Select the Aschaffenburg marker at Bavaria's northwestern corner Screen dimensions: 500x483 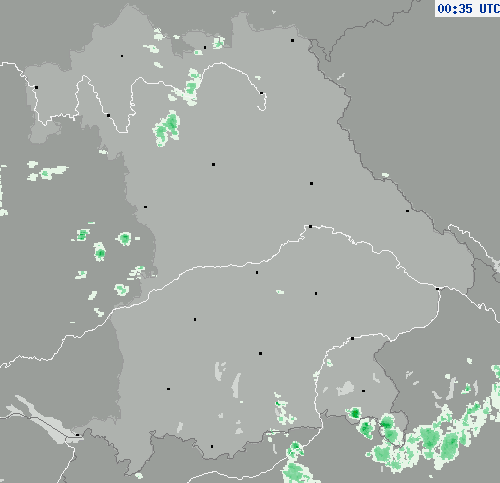[36, 87]
